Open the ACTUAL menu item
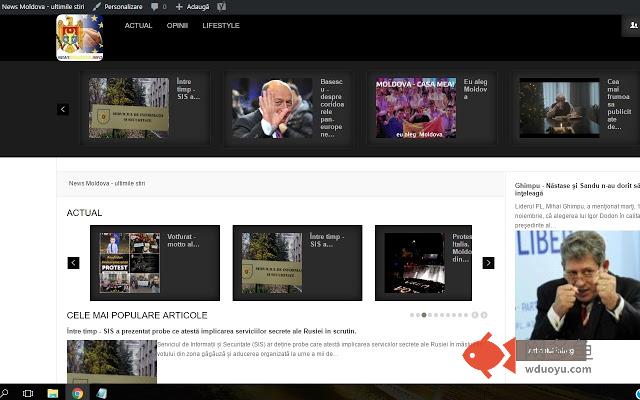640x400 pixels. coord(138,25)
